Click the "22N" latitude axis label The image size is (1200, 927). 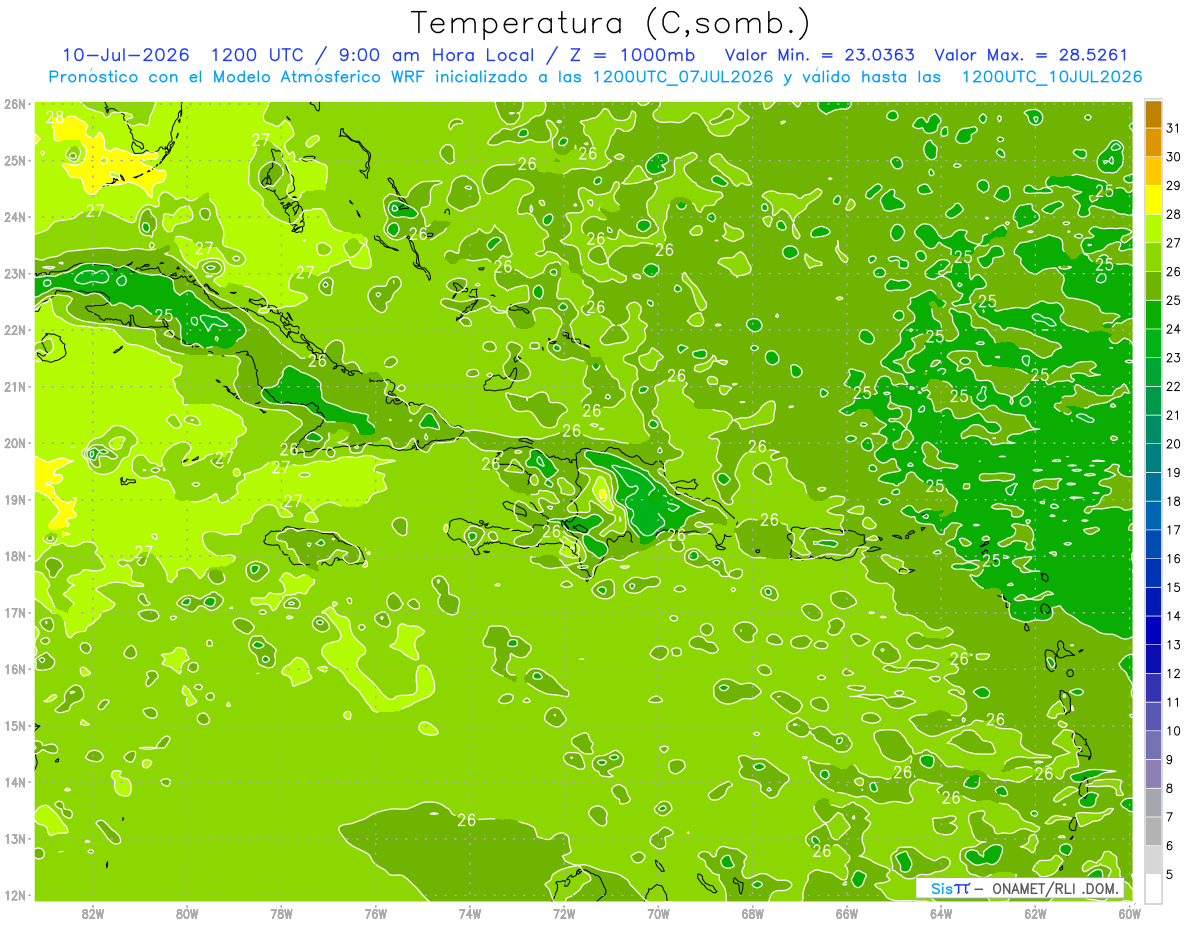coord(14,330)
